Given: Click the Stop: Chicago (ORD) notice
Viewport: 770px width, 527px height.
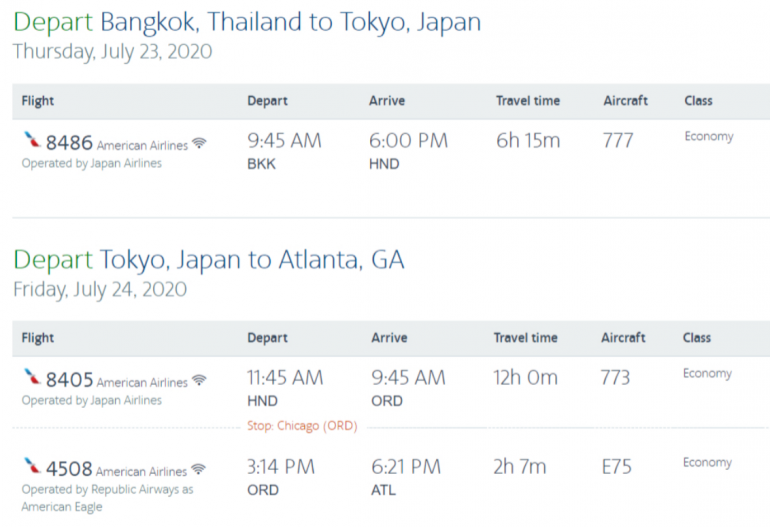Looking at the screenshot, I should pos(302,426).
